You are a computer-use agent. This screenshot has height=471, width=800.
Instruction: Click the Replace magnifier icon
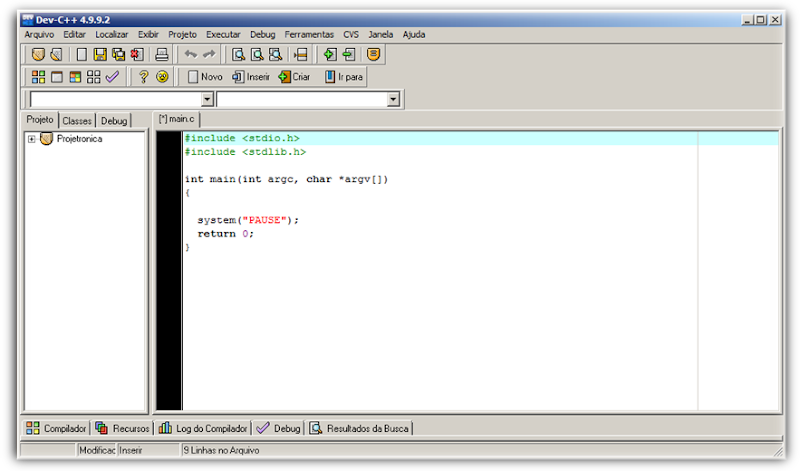click(257, 54)
